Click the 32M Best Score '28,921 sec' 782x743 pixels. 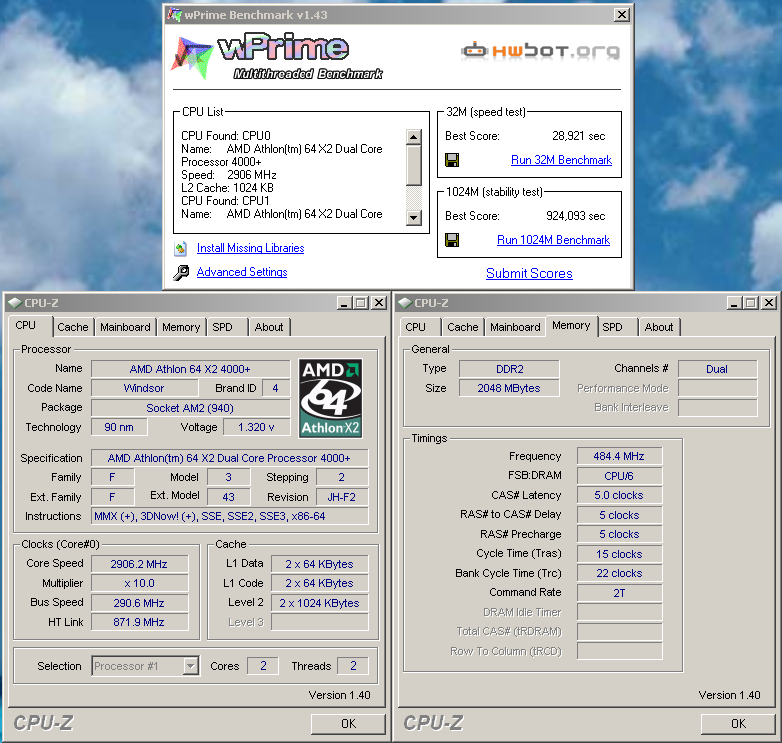tap(579, 136)
